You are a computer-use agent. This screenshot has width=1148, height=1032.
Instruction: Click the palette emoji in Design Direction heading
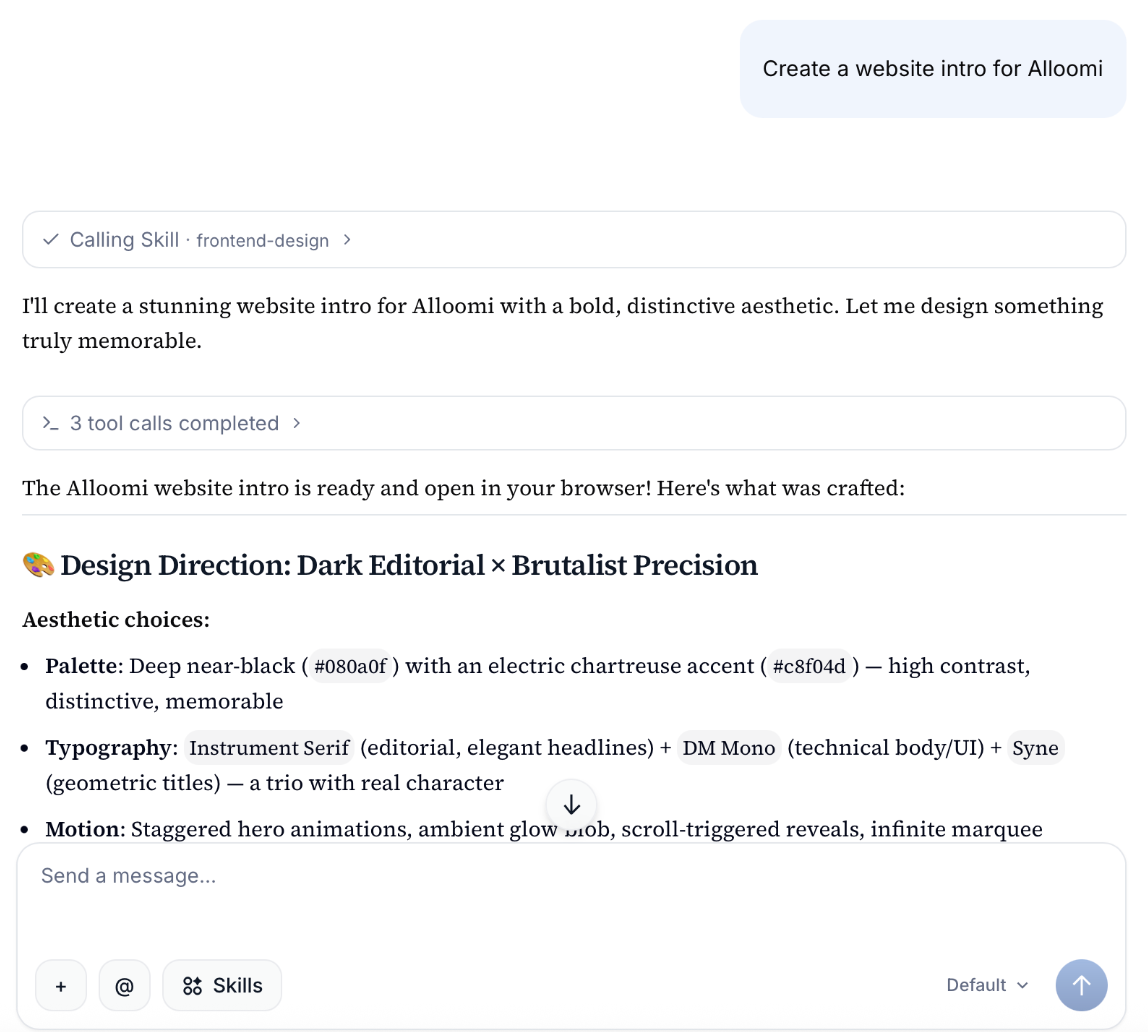(38, 565)
